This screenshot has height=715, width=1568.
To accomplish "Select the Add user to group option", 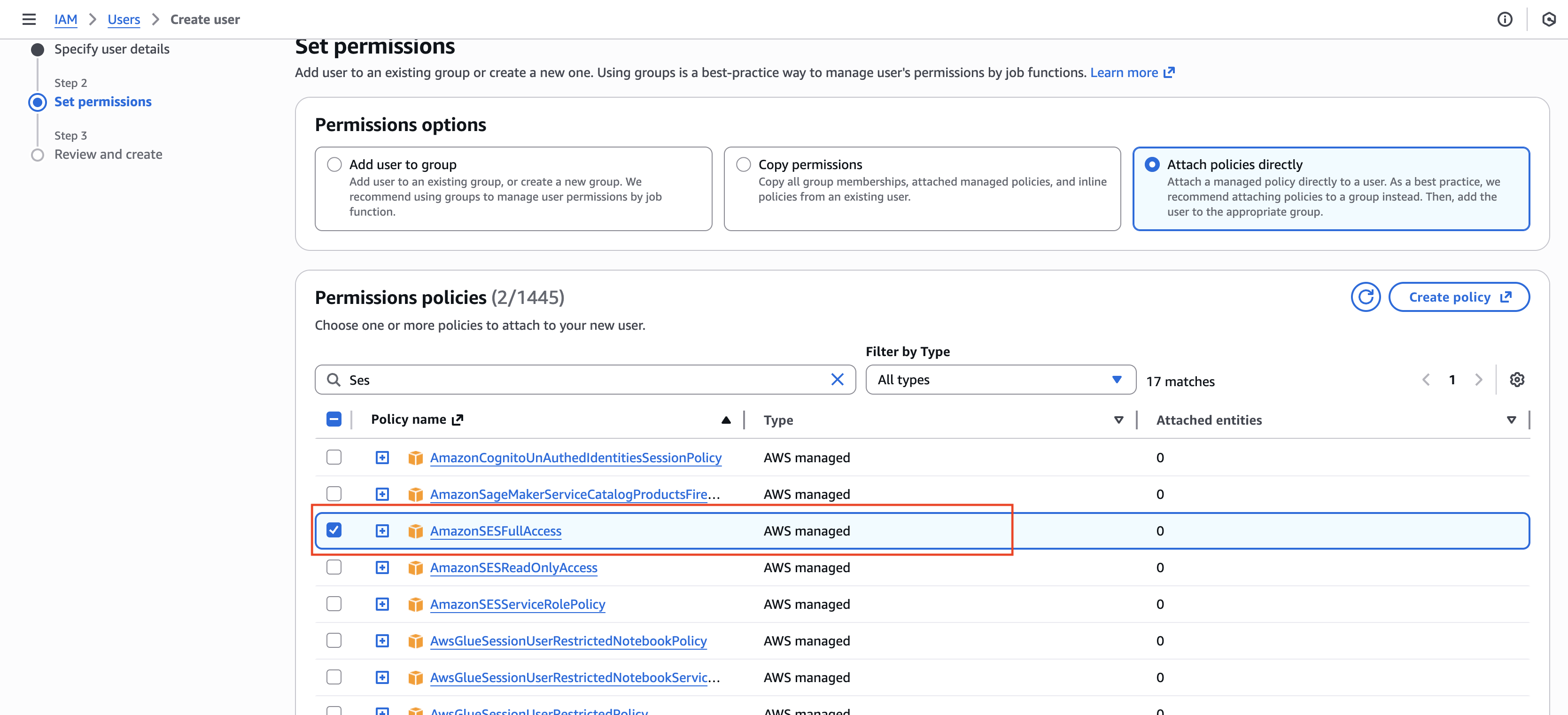I will point(334,164).
